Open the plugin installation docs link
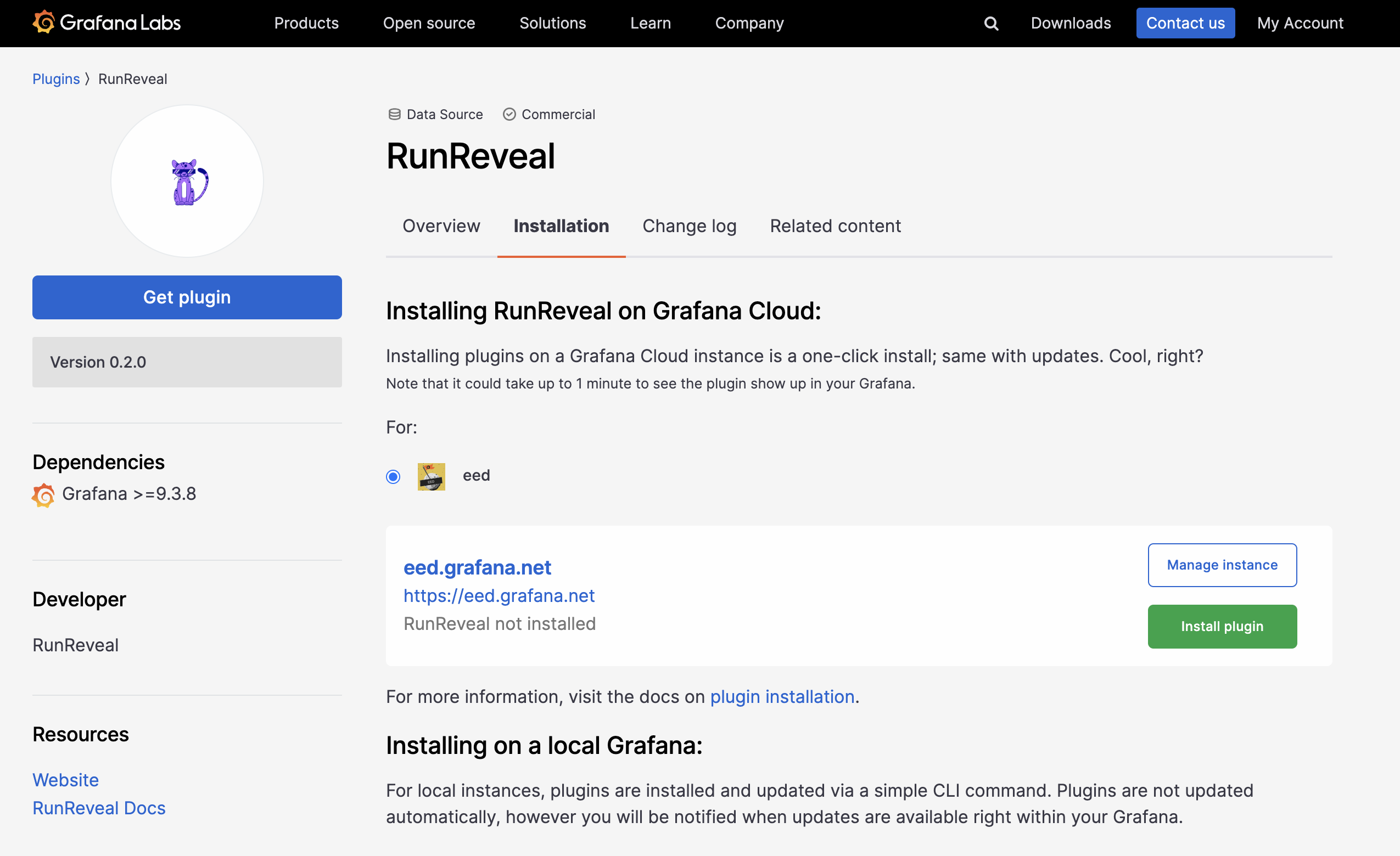Image resolution: width=1400 pixels, height=856 pixels. [782, 696]
